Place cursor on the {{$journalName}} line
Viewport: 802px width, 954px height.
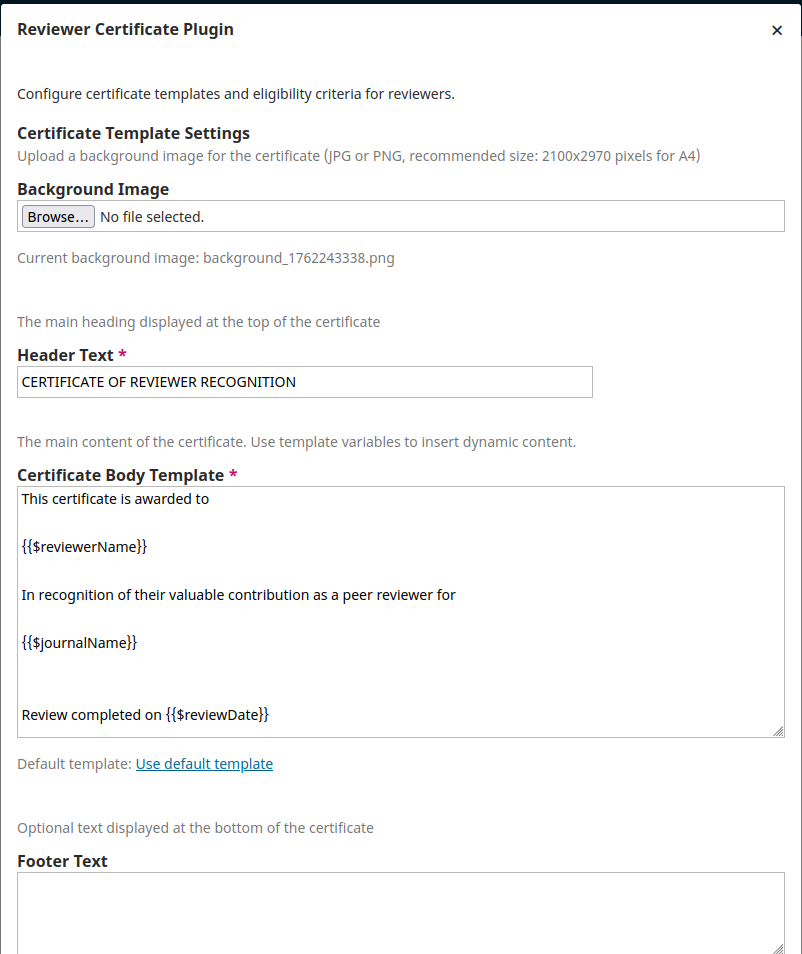click(80, 643)
